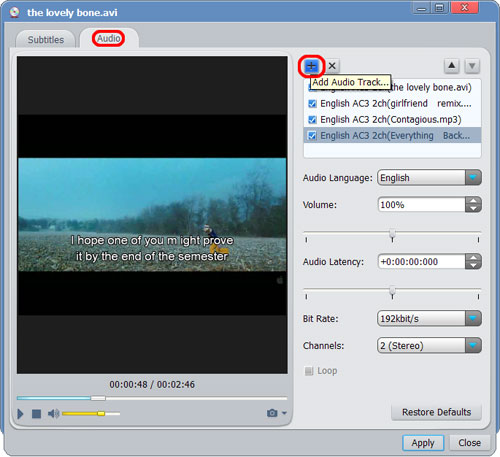
Task: Mute preview with speaker icon
Action: pyautogui.click(x=53, y=414)
